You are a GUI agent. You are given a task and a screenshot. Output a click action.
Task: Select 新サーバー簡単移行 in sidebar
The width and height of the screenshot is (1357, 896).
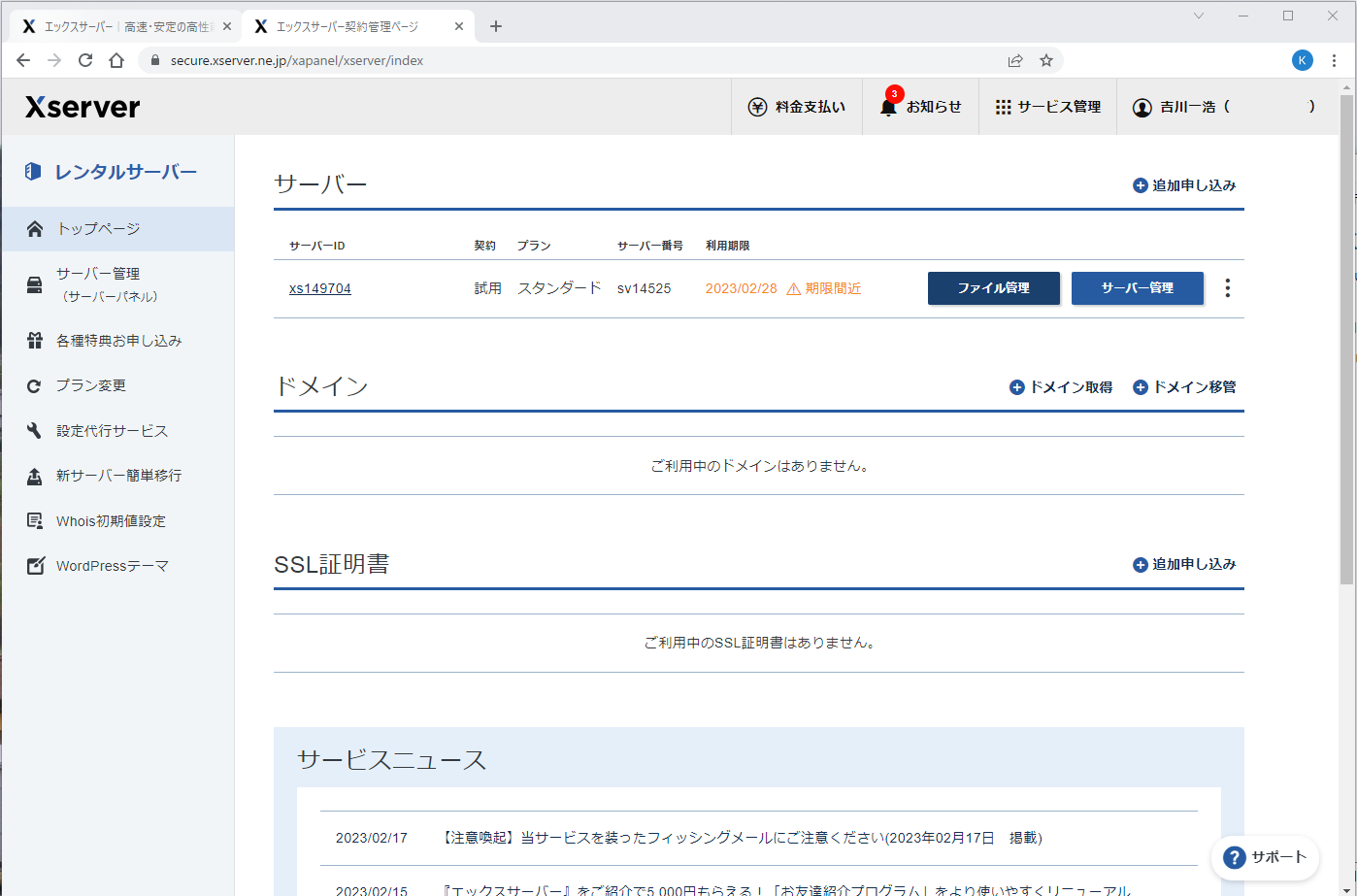pyautogui.click(x=118, y=476)
